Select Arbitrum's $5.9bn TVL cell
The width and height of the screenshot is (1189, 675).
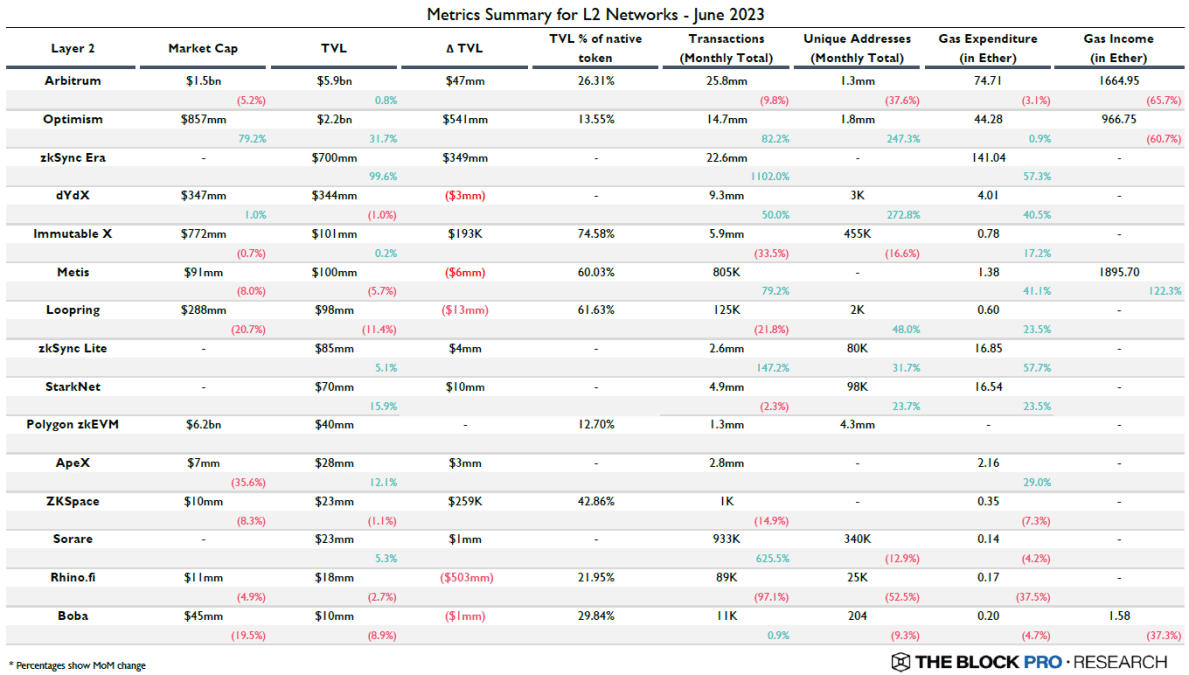(334, 81)
